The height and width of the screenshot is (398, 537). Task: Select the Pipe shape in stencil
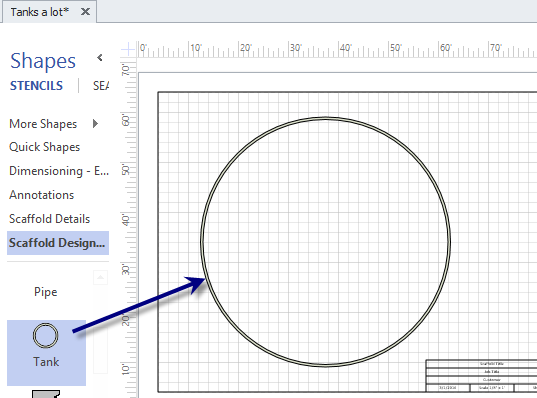click(x=46, y=292)
